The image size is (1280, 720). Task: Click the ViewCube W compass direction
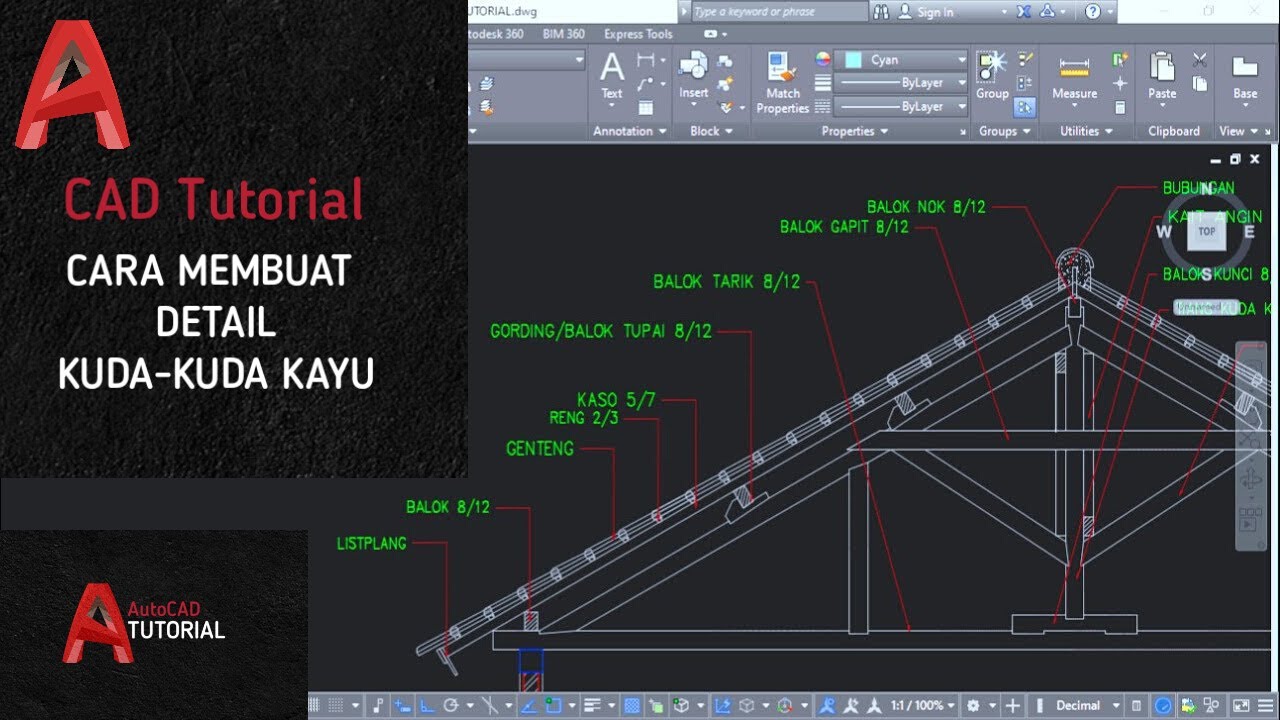tap(1164, 232)
